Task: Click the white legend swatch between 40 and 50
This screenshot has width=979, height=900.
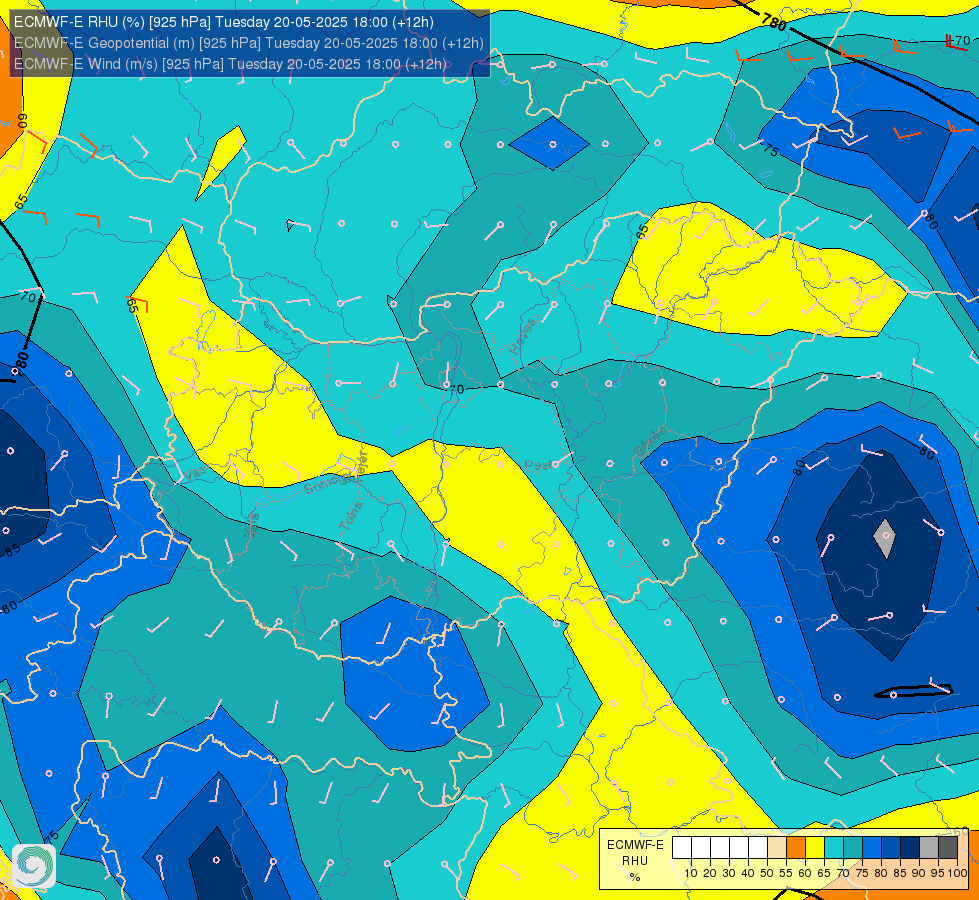Action: [758, 848]
